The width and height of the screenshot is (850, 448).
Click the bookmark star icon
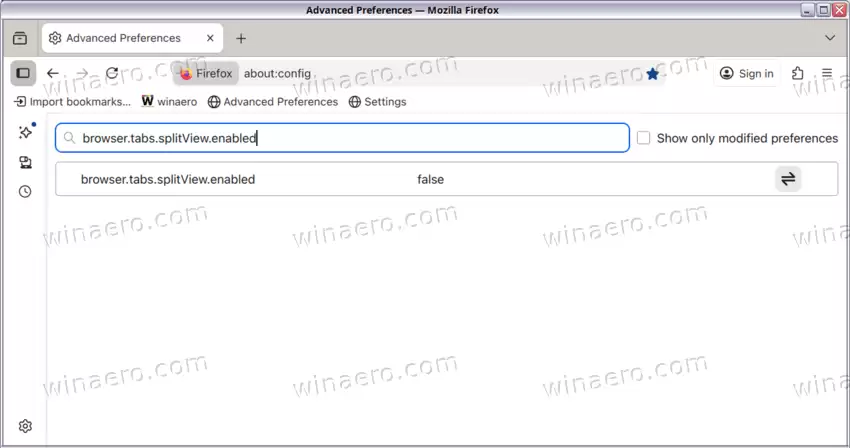pyautogui.click(x=652, y=73)
